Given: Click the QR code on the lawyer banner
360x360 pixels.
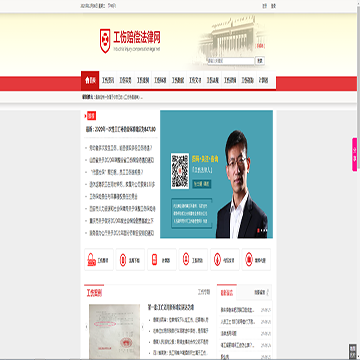Looking at the screenshot, I should pyautogui.click(x=180, y=171).
